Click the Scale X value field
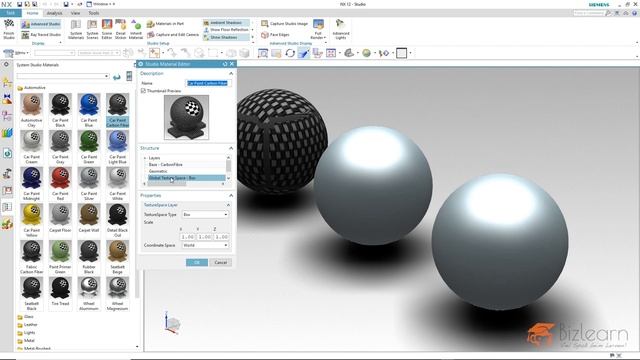Viewport: 640px width, 360px height. click(188, 237)
